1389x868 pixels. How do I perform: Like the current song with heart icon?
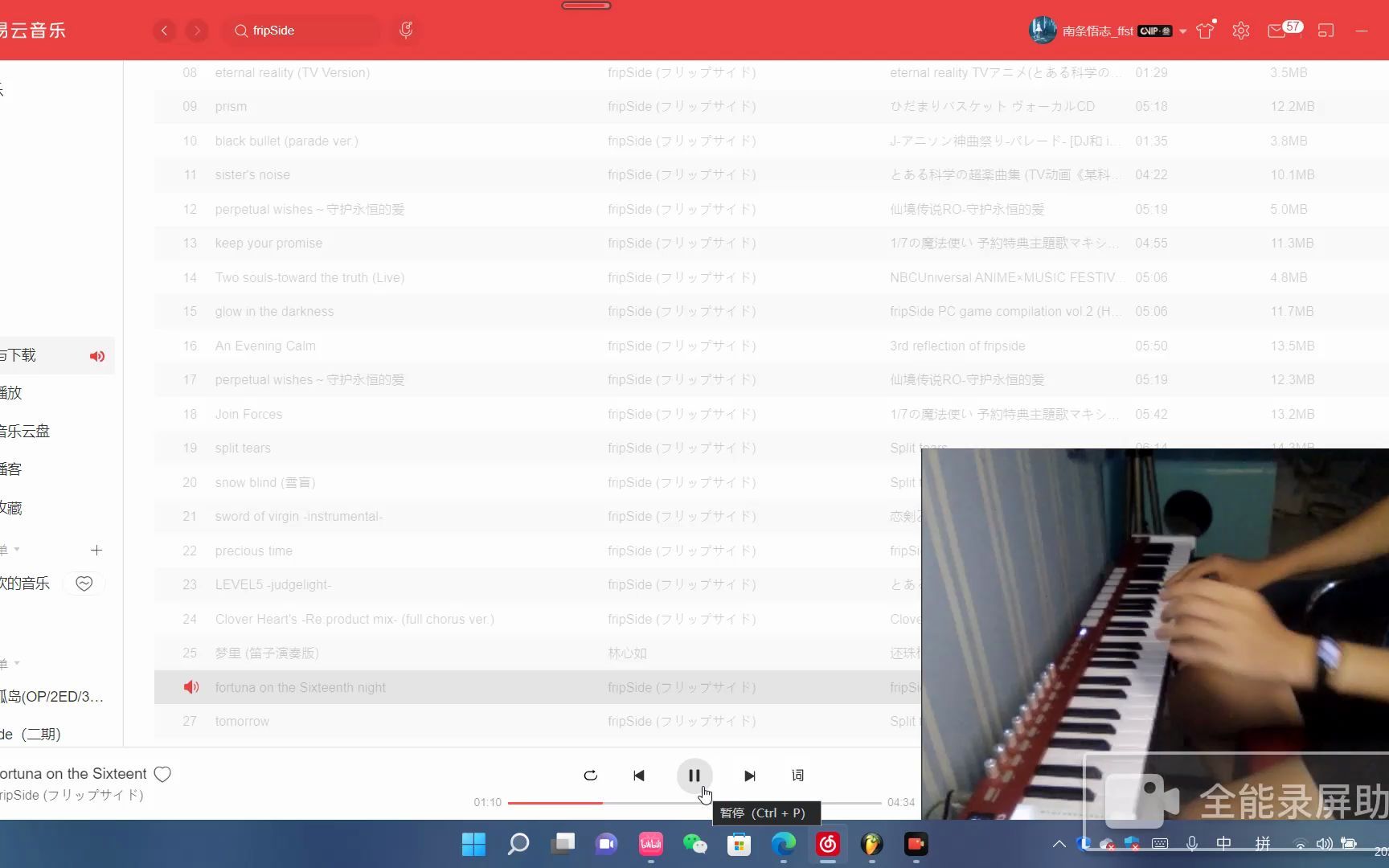162,774
